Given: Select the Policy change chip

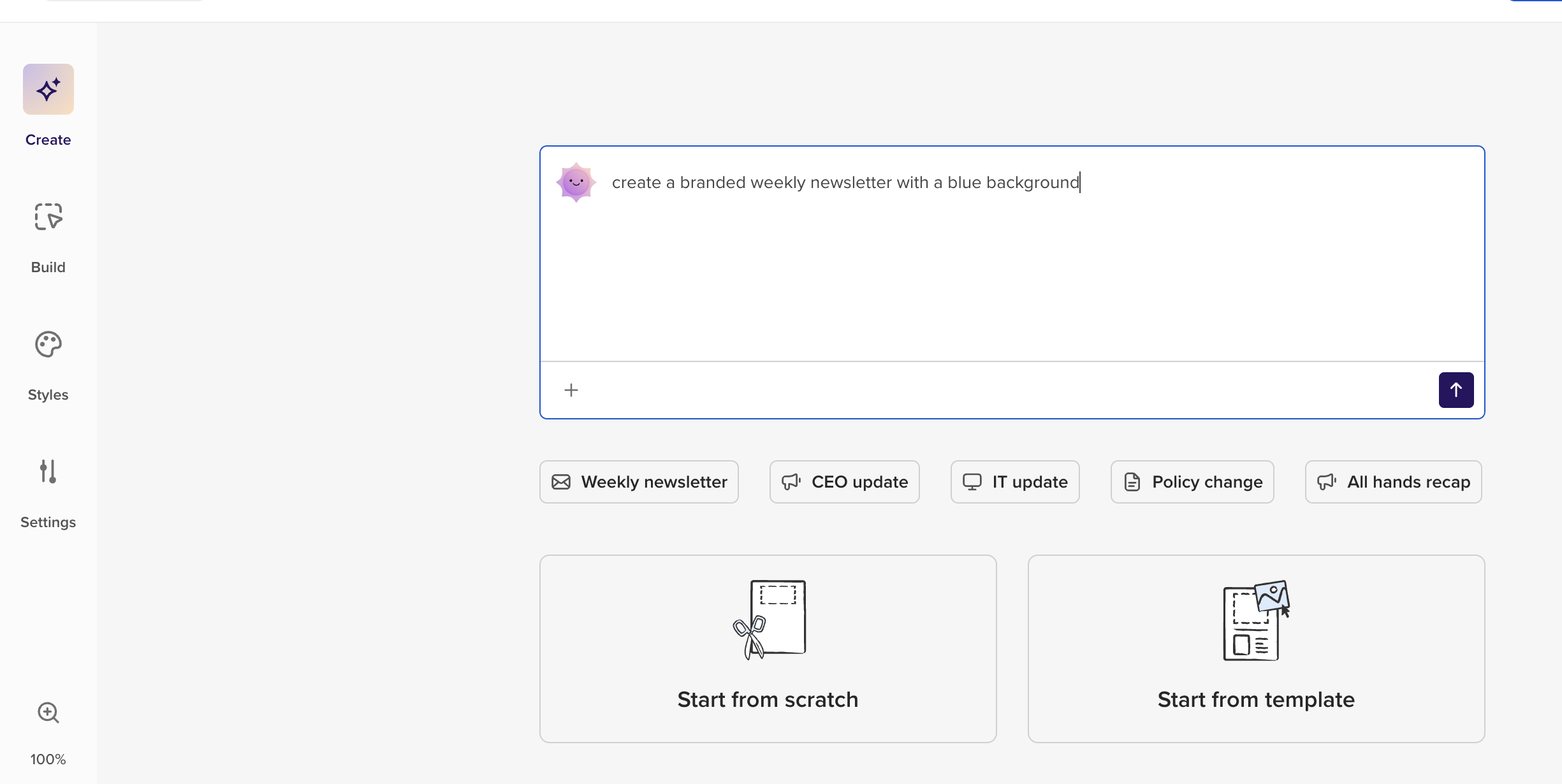Looking at the screenshot, I should click(1192, 482).
